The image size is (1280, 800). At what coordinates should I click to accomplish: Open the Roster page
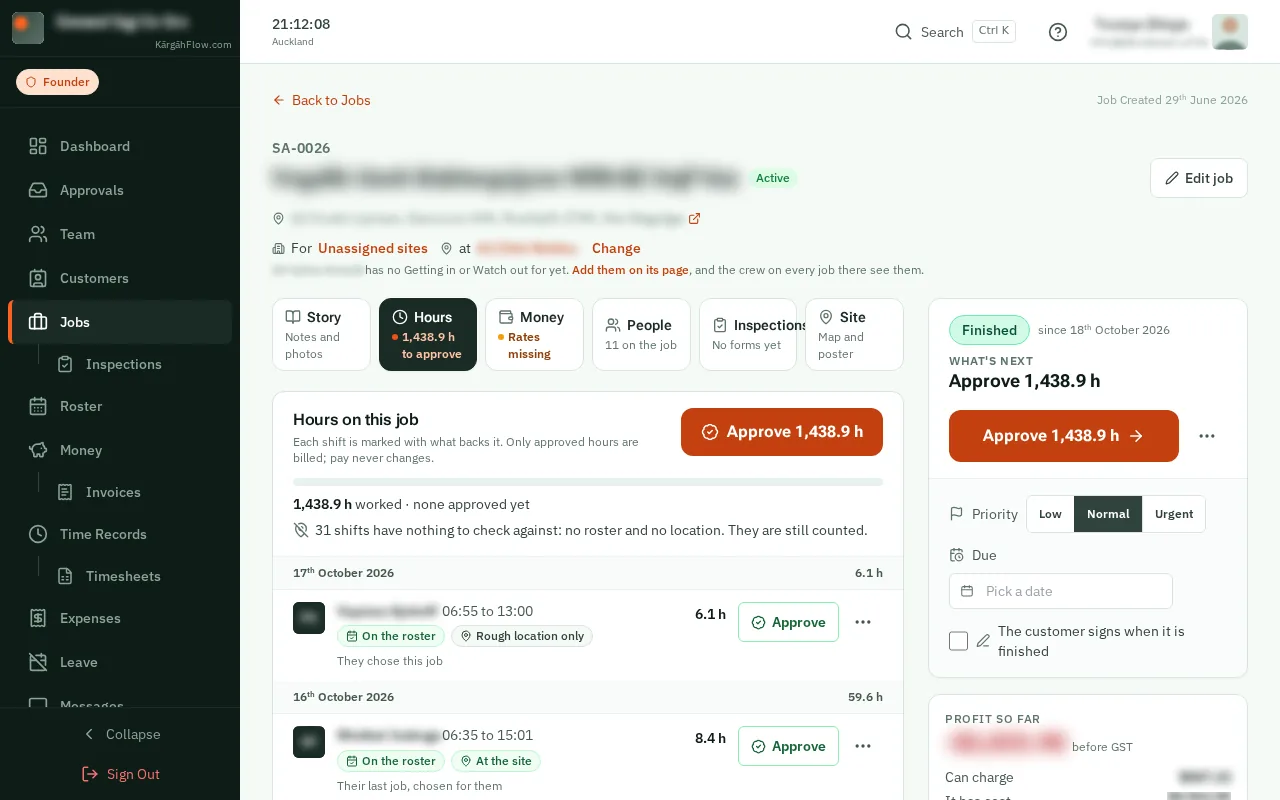(x=120, y=406)
